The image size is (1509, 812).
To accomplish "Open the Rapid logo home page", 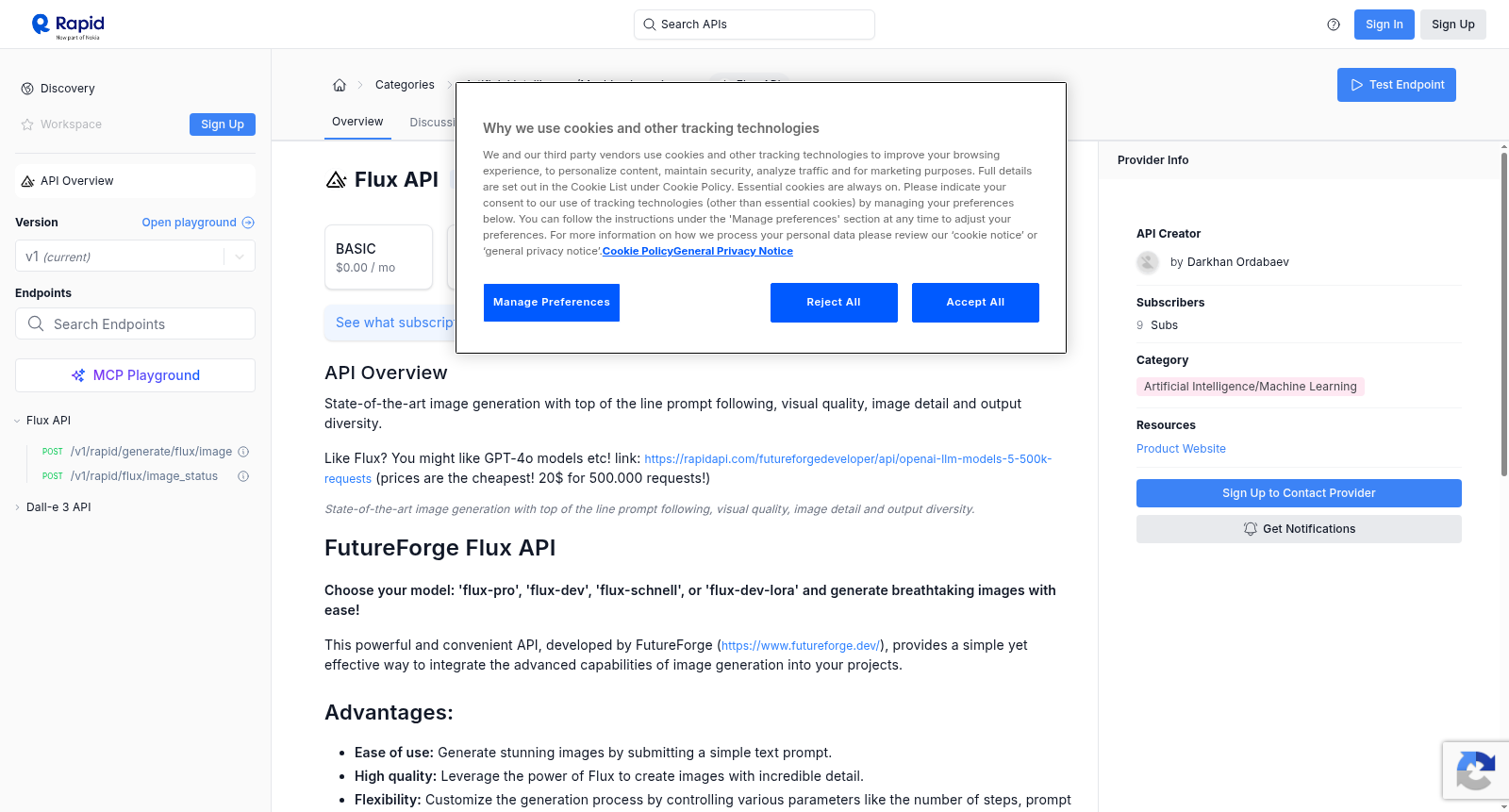I will point(68,25).
